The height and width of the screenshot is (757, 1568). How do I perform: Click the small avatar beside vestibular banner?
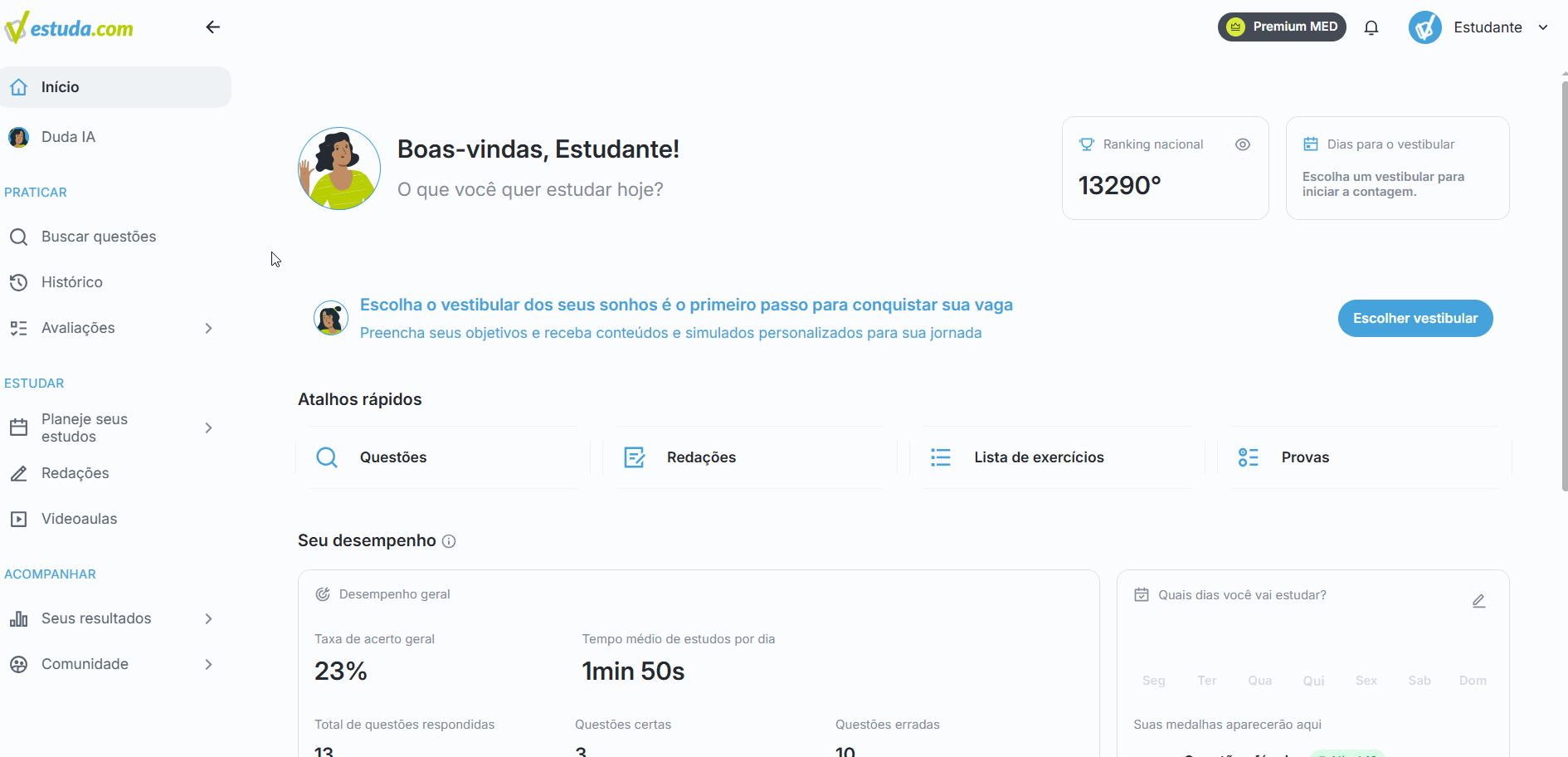[x=331, y=318]
